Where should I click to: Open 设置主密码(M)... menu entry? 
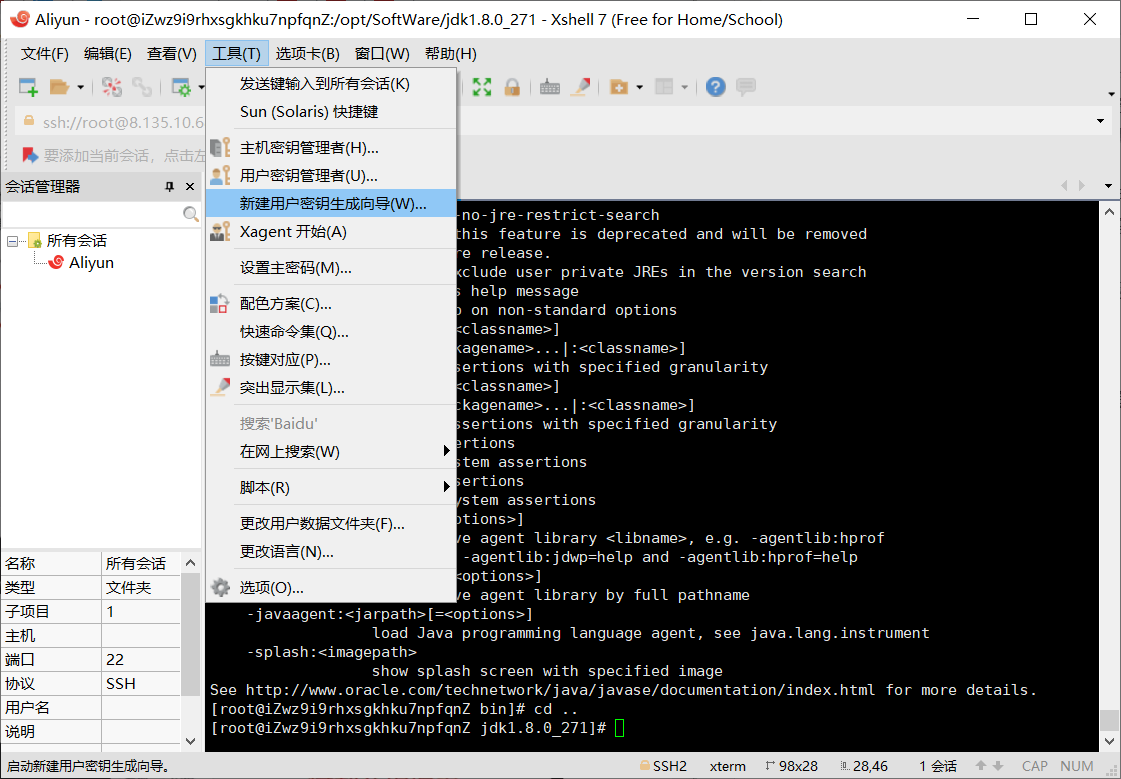[x=331, y=268]
